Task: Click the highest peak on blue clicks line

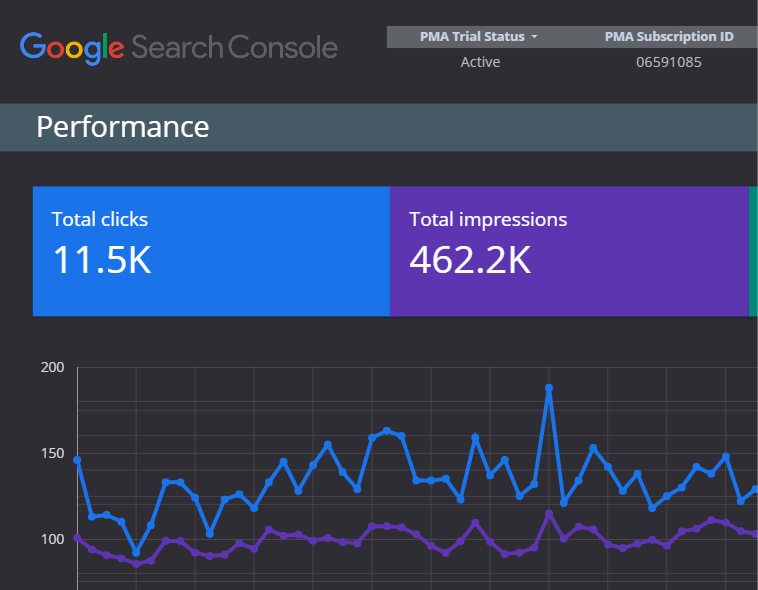Action: coord(549,388)
